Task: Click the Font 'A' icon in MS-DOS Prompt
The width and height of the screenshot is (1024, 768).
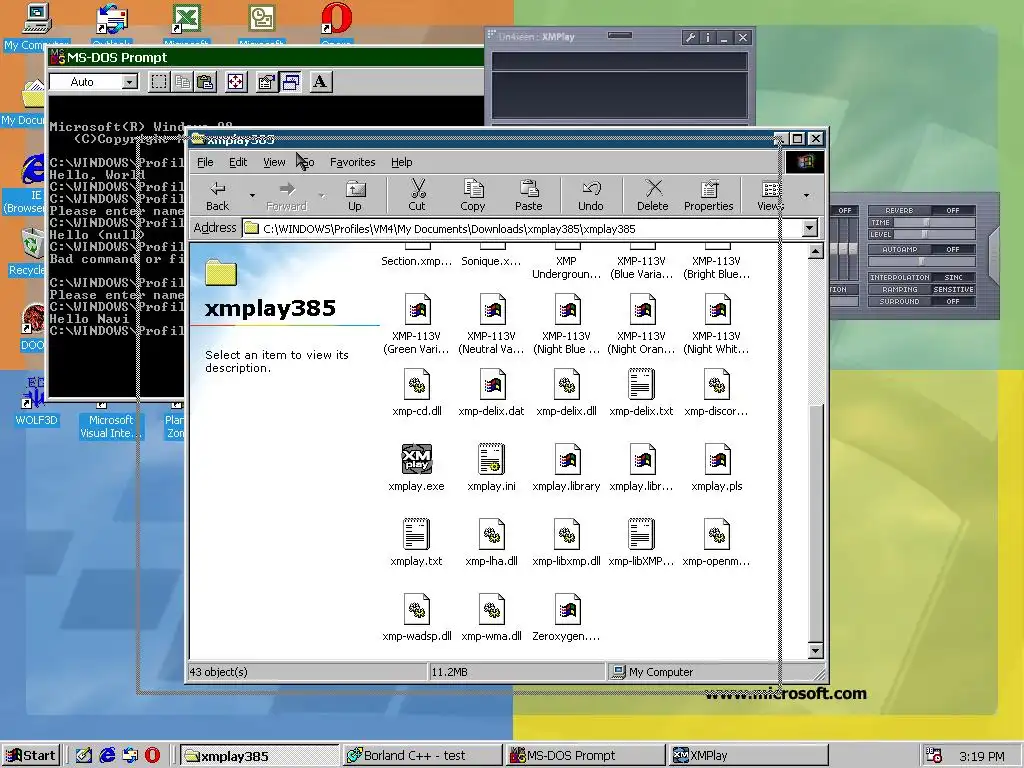Action: [320, 82]
